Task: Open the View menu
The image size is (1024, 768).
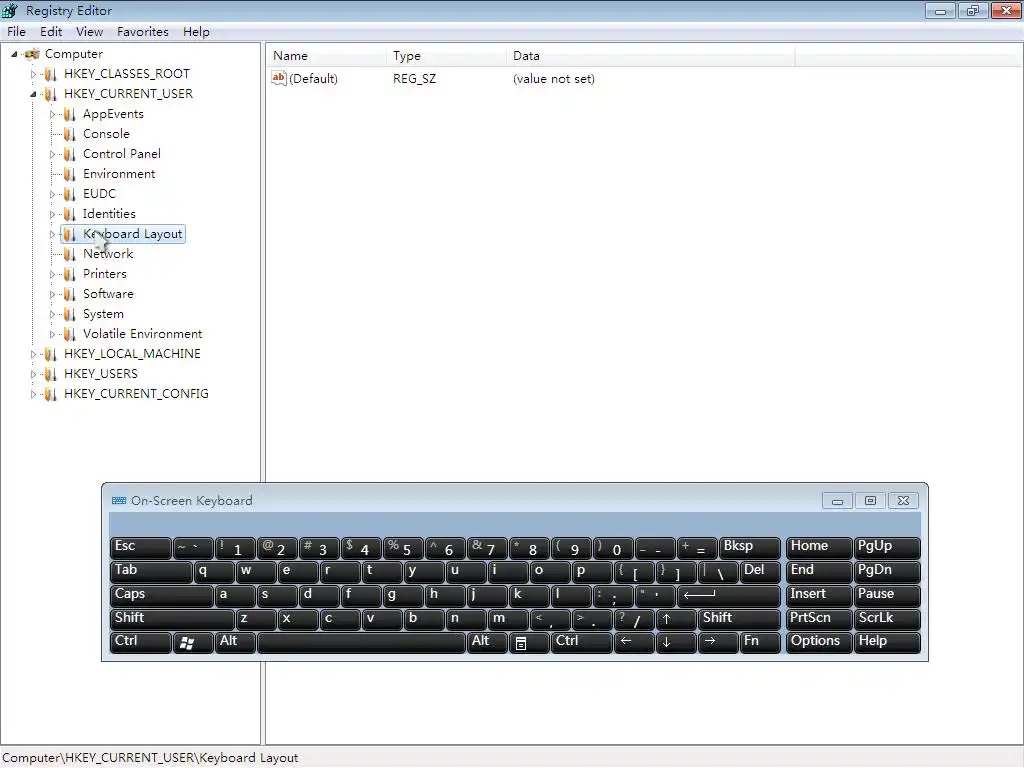Action: point(89,31)
